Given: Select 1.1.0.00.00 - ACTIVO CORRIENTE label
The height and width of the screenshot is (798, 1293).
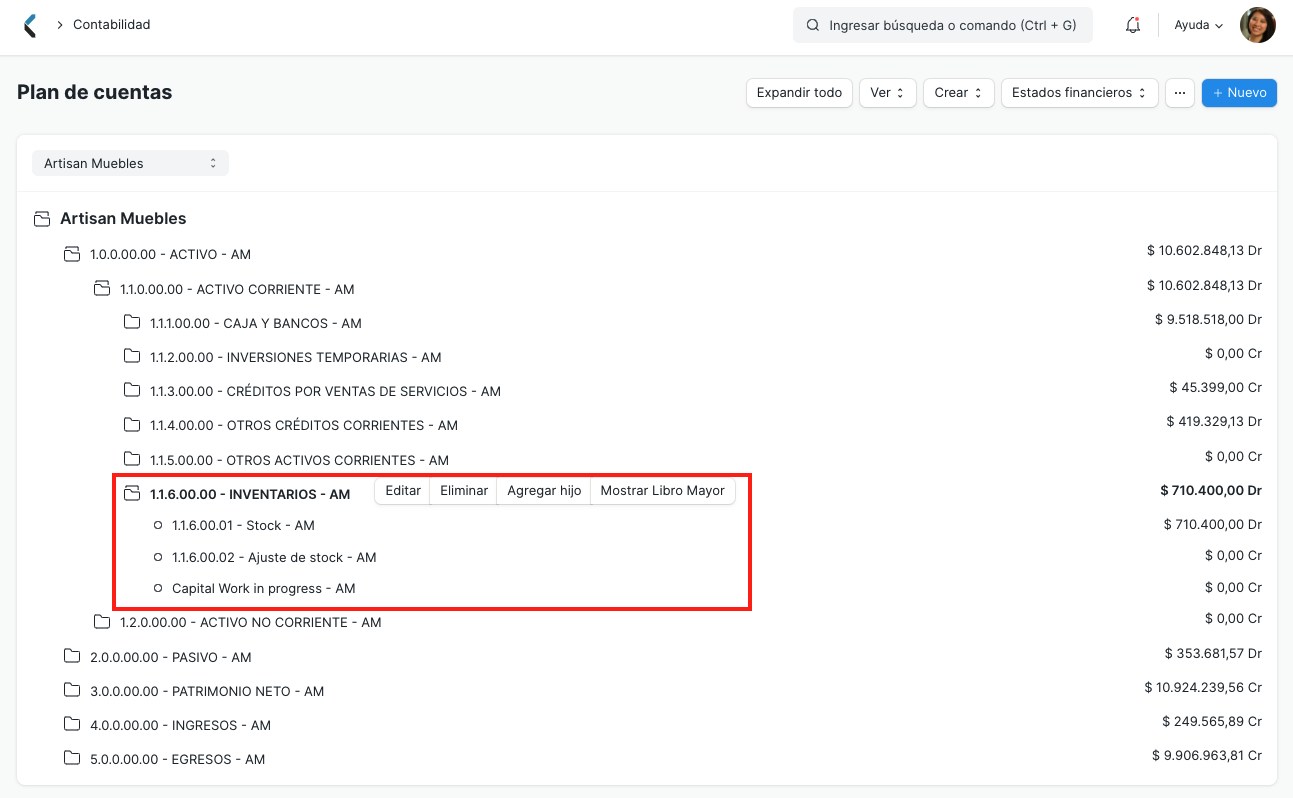Looking at the screenshot, I should coord(237,289).
